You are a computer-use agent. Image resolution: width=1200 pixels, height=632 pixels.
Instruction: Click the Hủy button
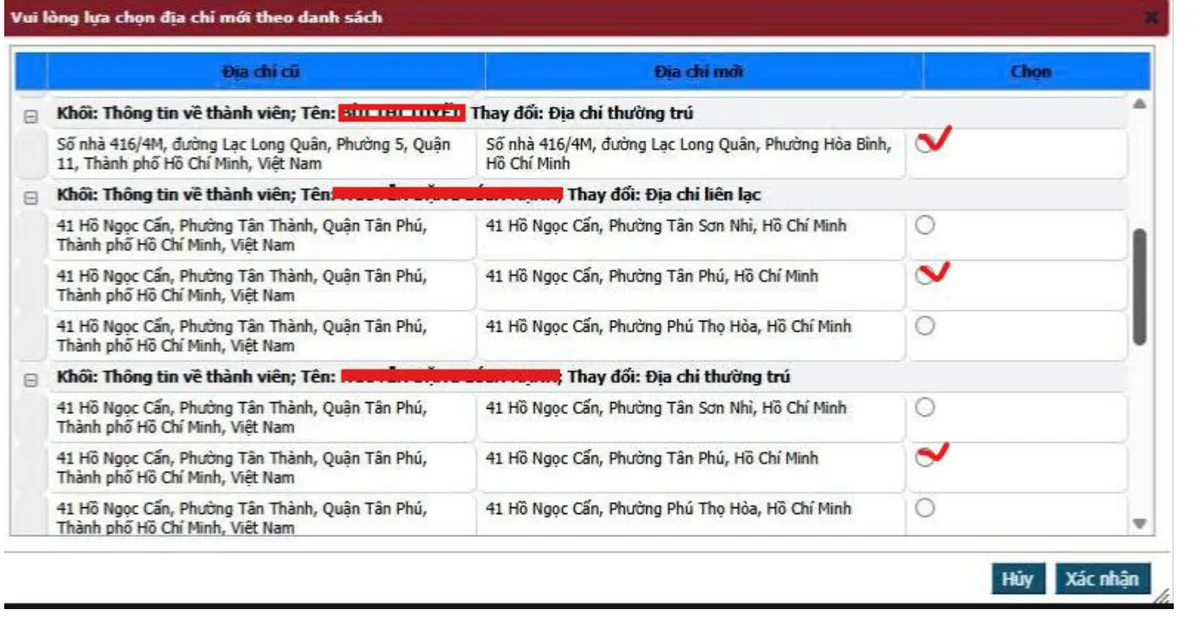[x=1017, y=579]
